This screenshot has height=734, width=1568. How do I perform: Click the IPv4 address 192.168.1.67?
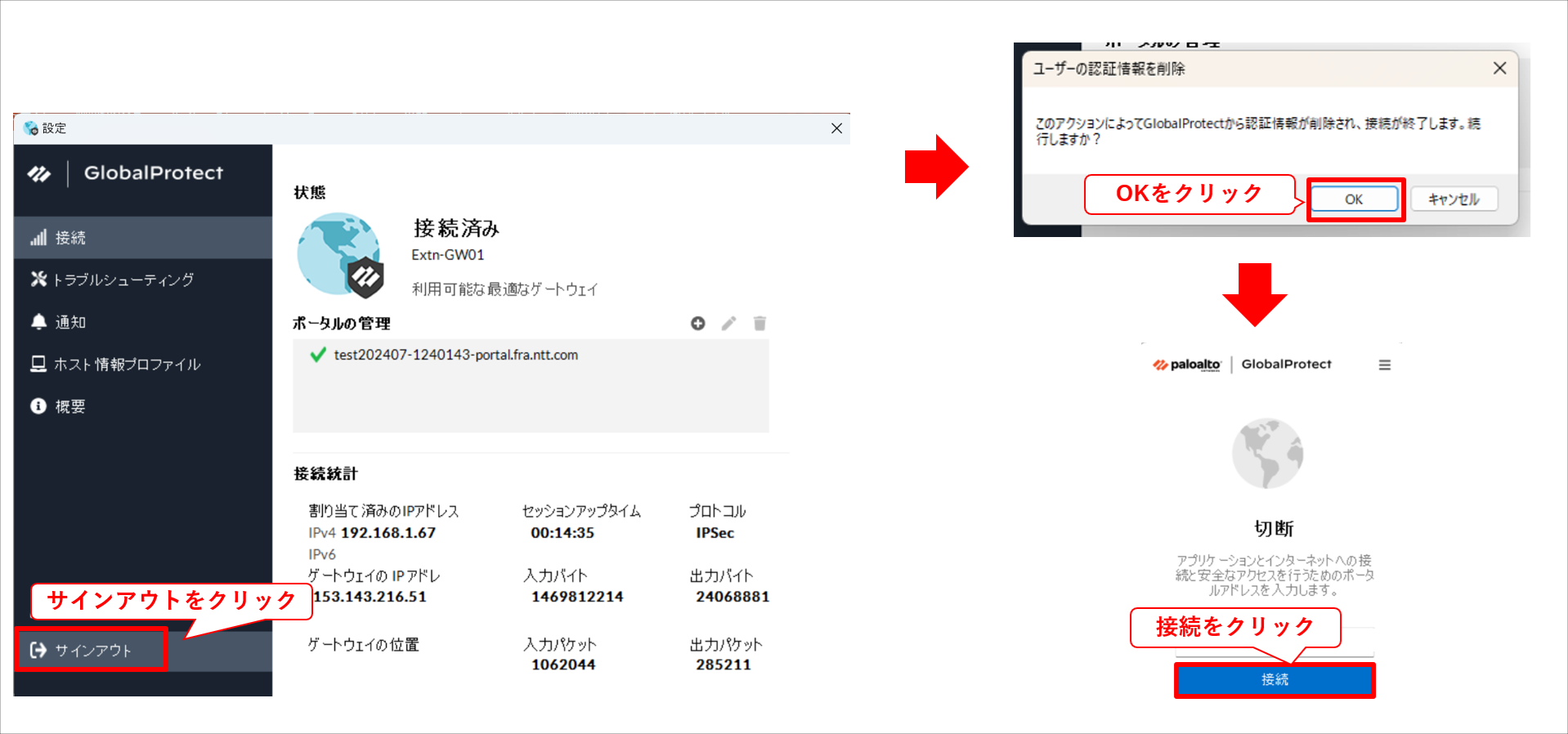point(388,533)
